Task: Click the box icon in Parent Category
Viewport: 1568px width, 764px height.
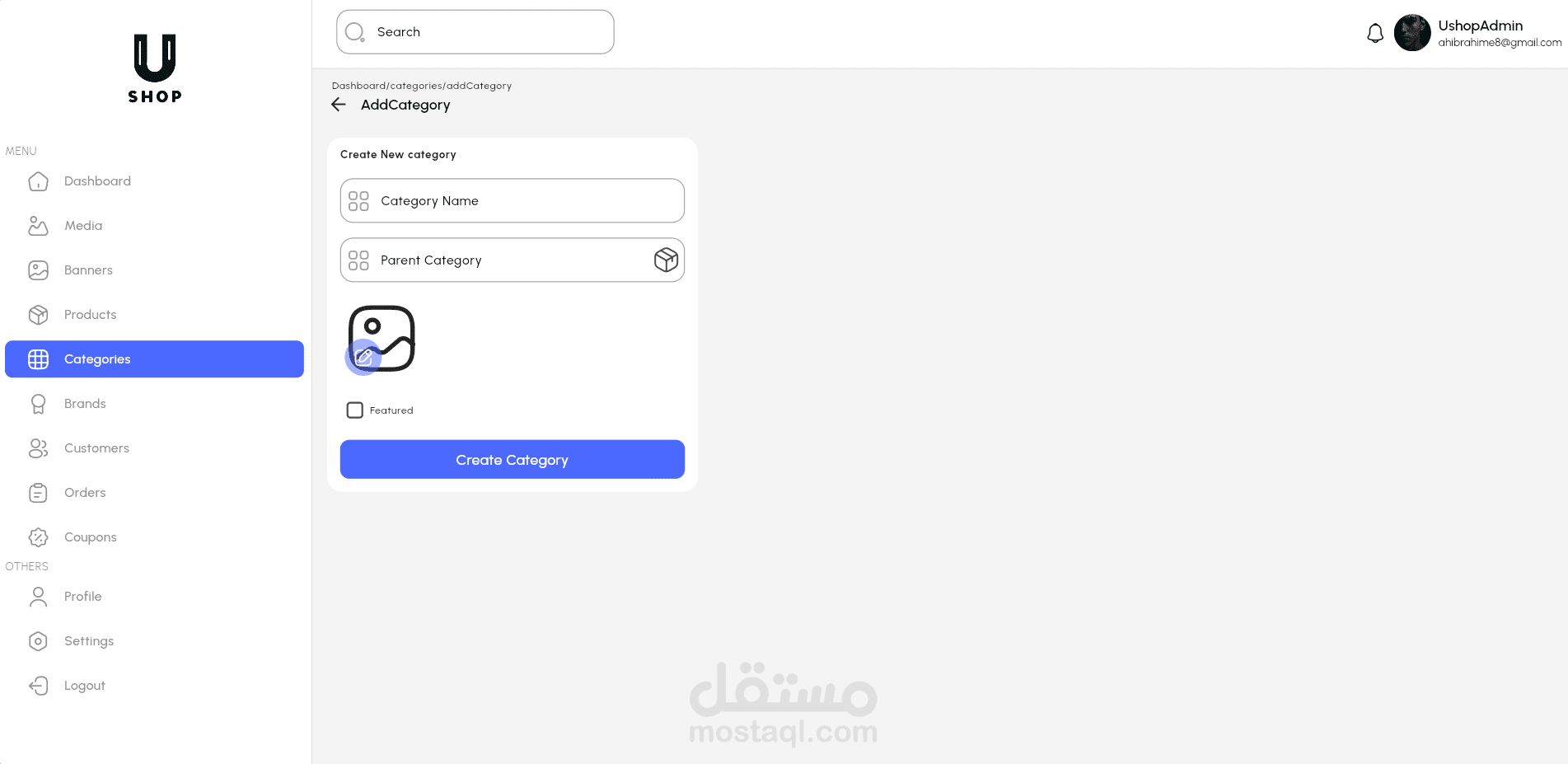Action: click(x=666, y=260)
